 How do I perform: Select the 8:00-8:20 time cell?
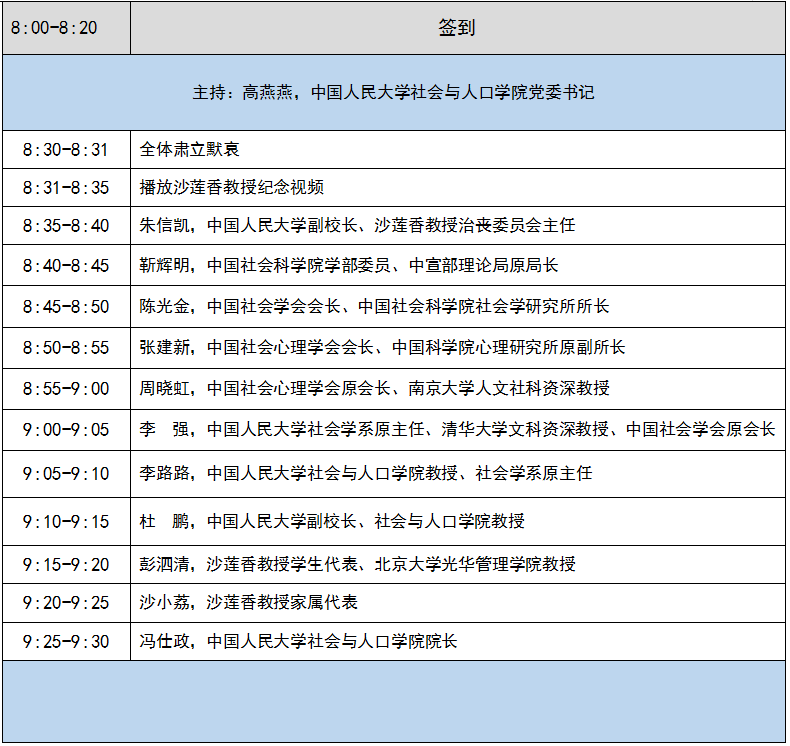point(66,28)
